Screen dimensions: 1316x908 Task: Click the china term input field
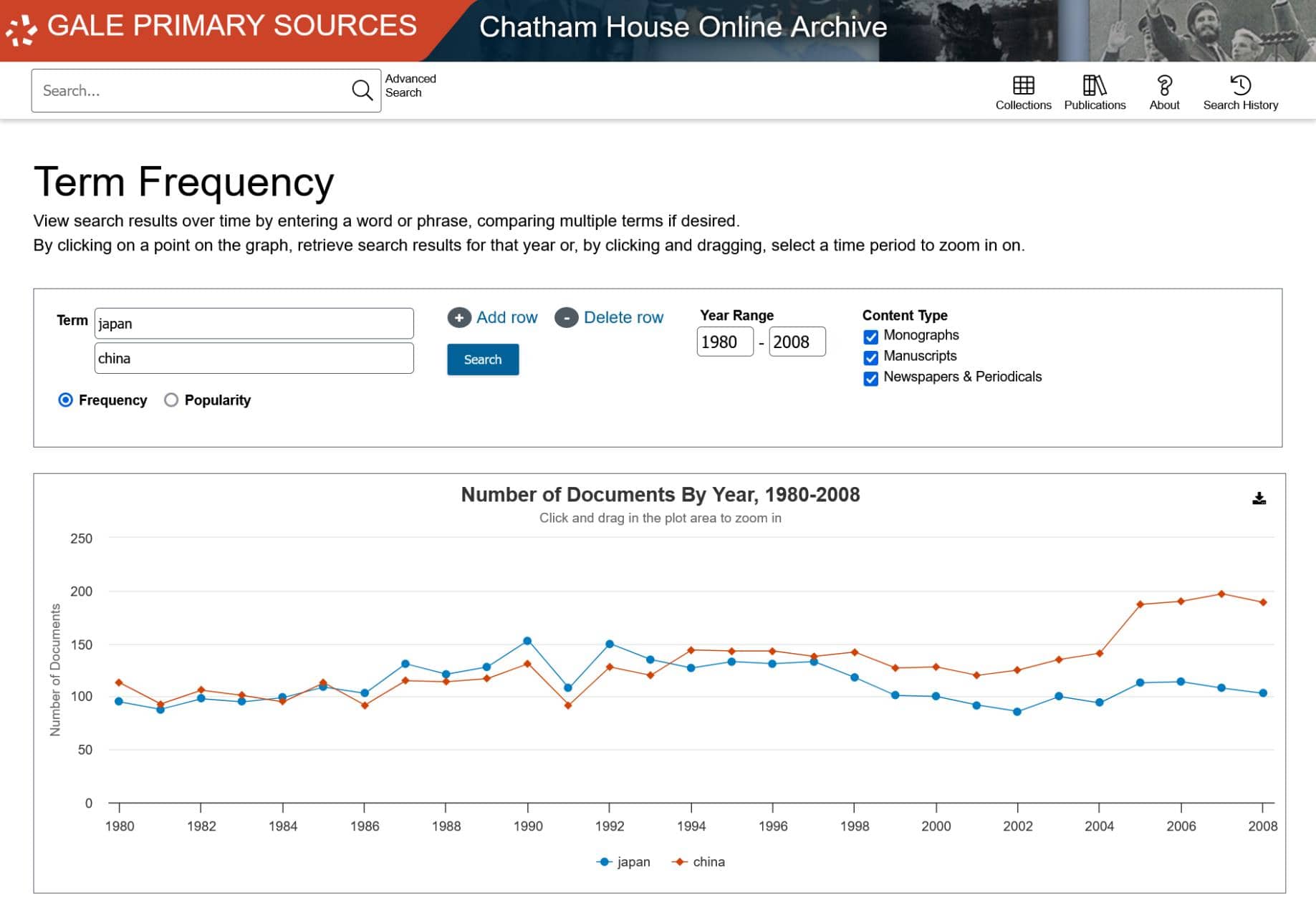[x=254, y=358]
